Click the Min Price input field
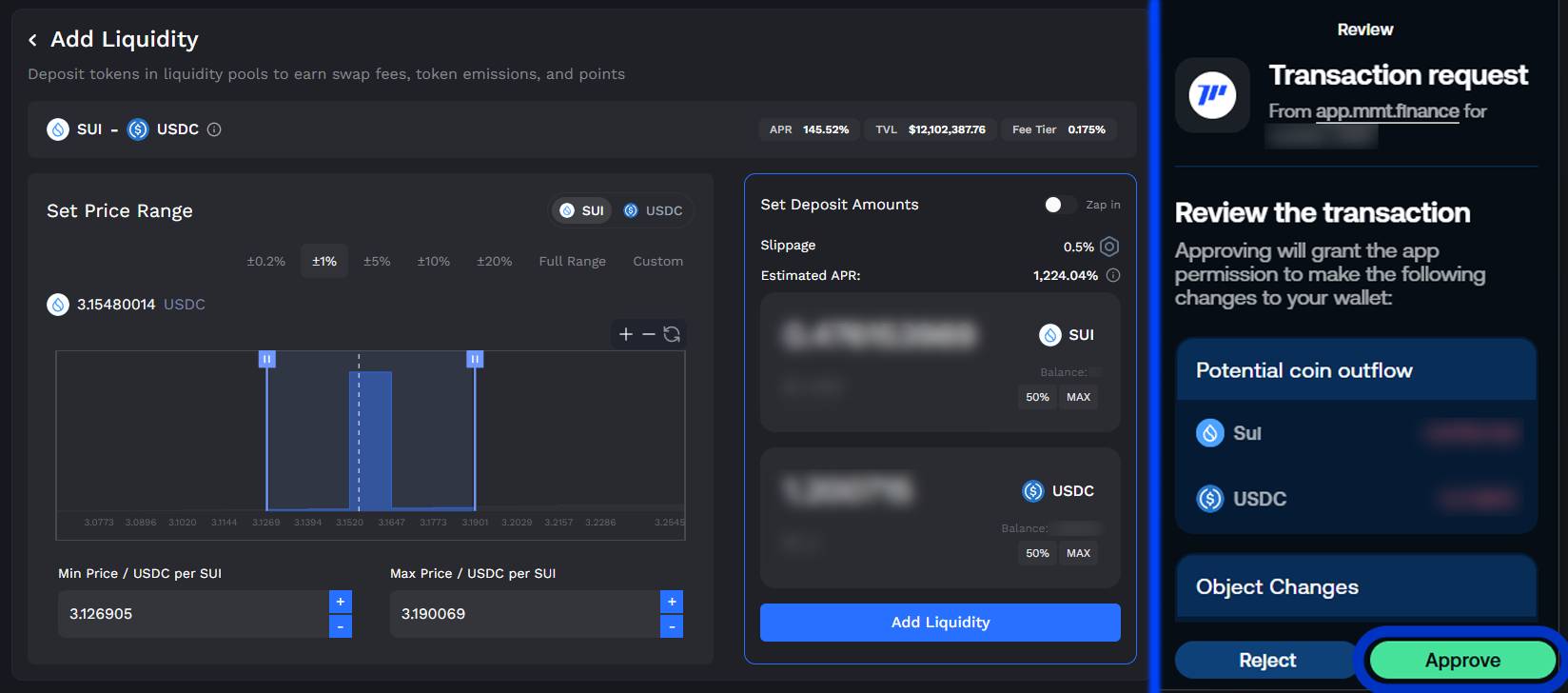 coord(192,614)
